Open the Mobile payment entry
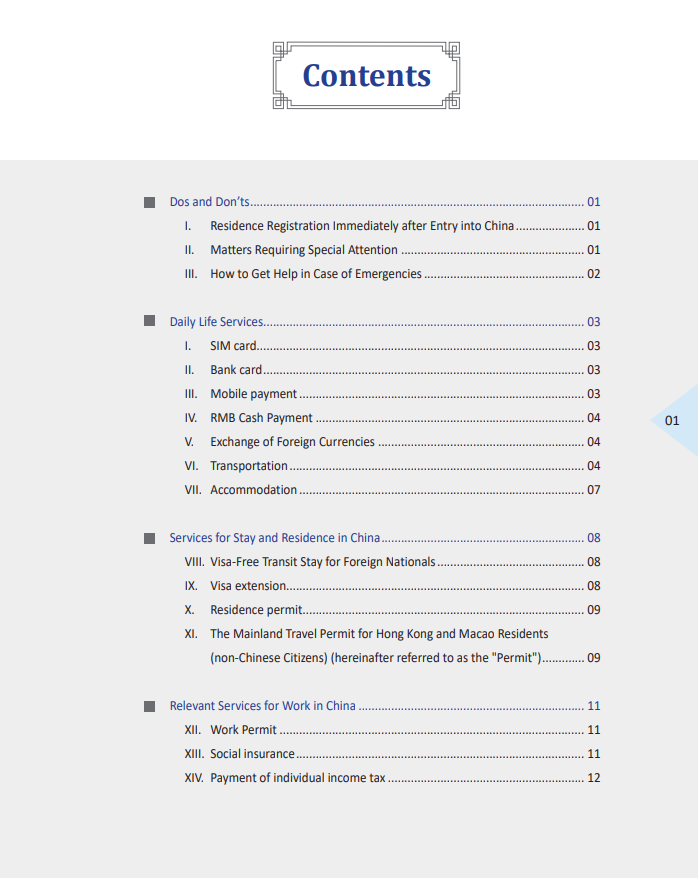The image size is (698, 880). coord(253,394)
